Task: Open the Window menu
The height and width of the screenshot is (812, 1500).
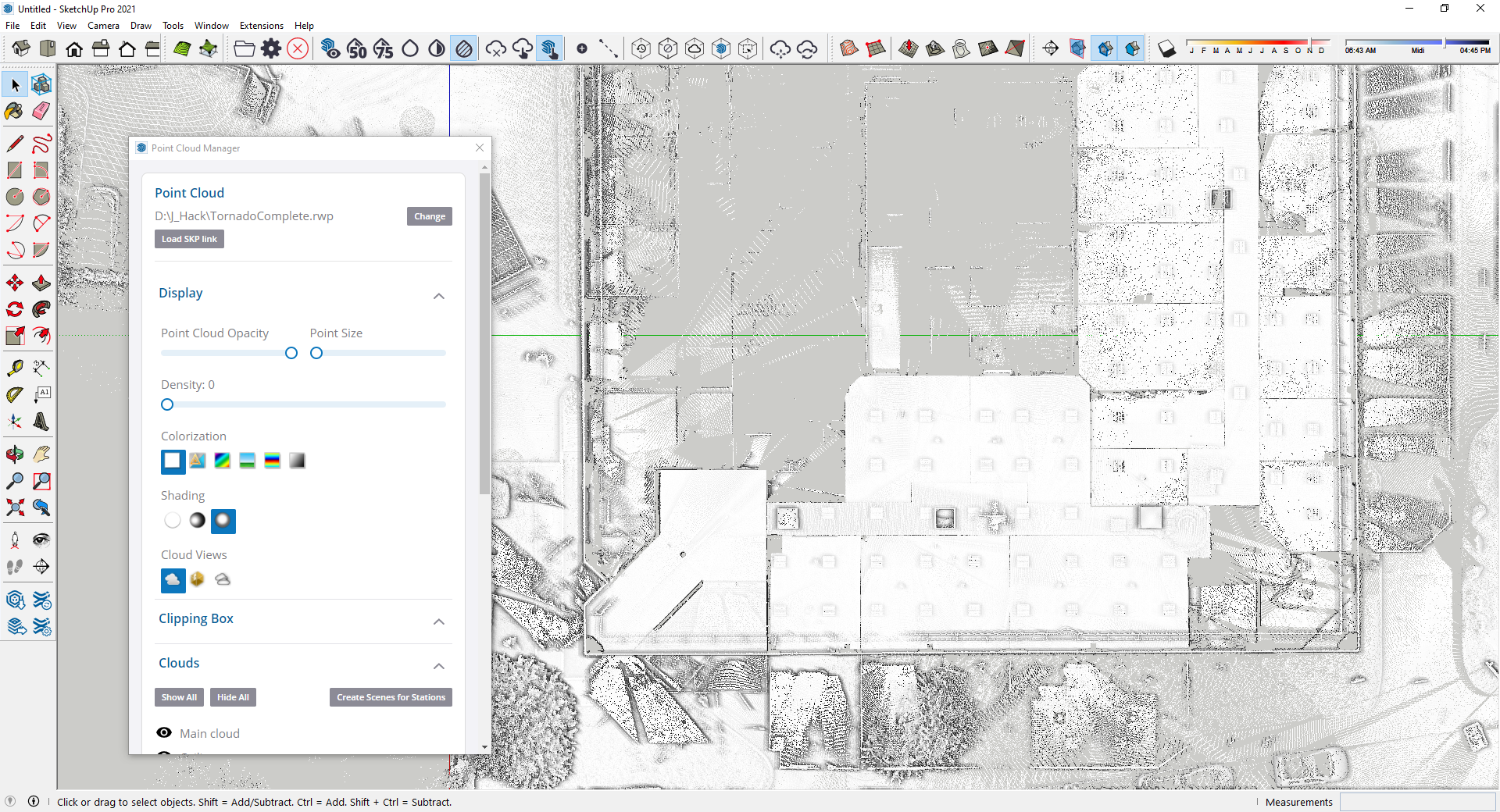Action: (x=211, y=26)
